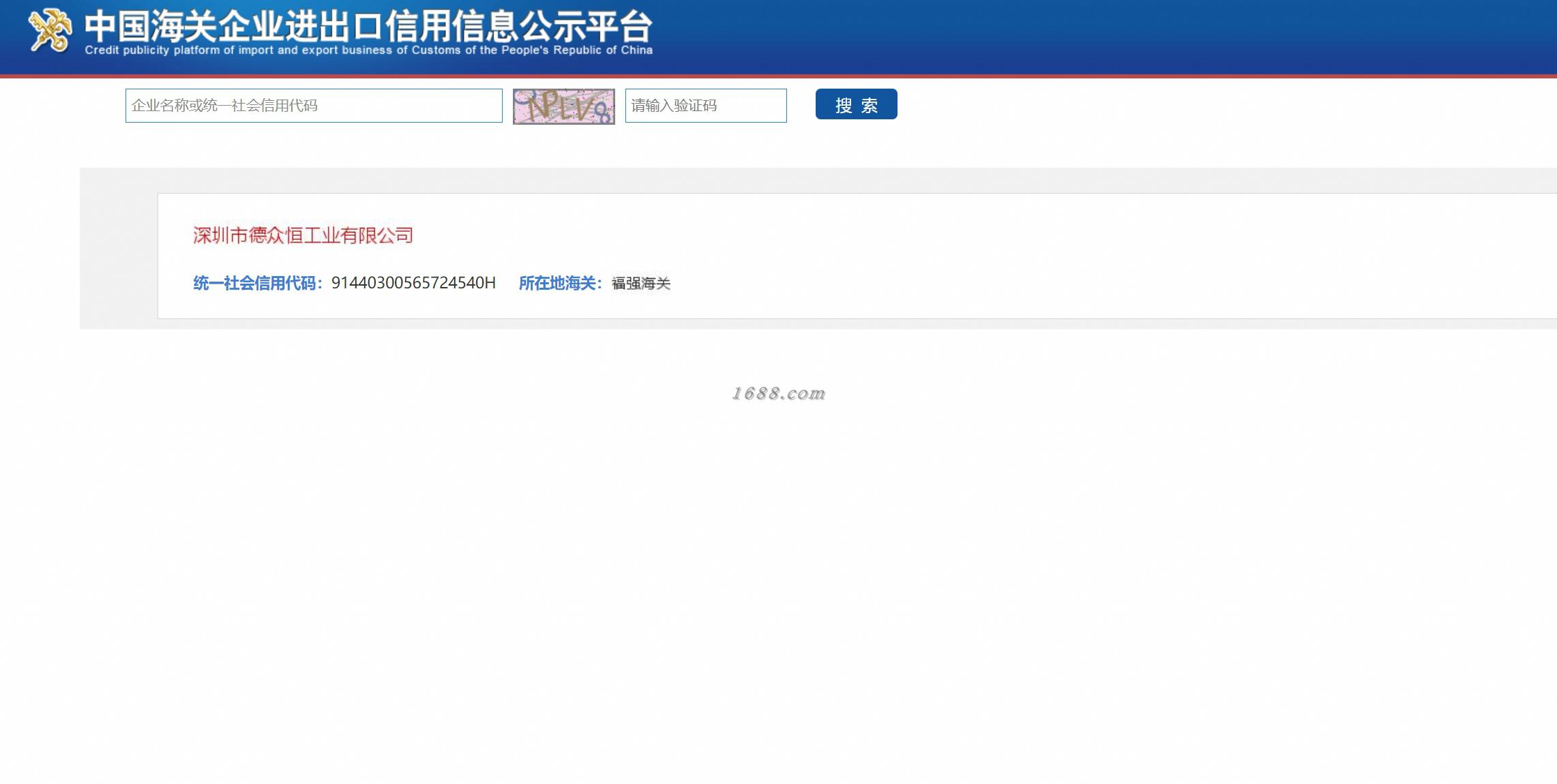Click the verification code input box
The height and width of the screenshot is (784, 1557).
point(706,106)
